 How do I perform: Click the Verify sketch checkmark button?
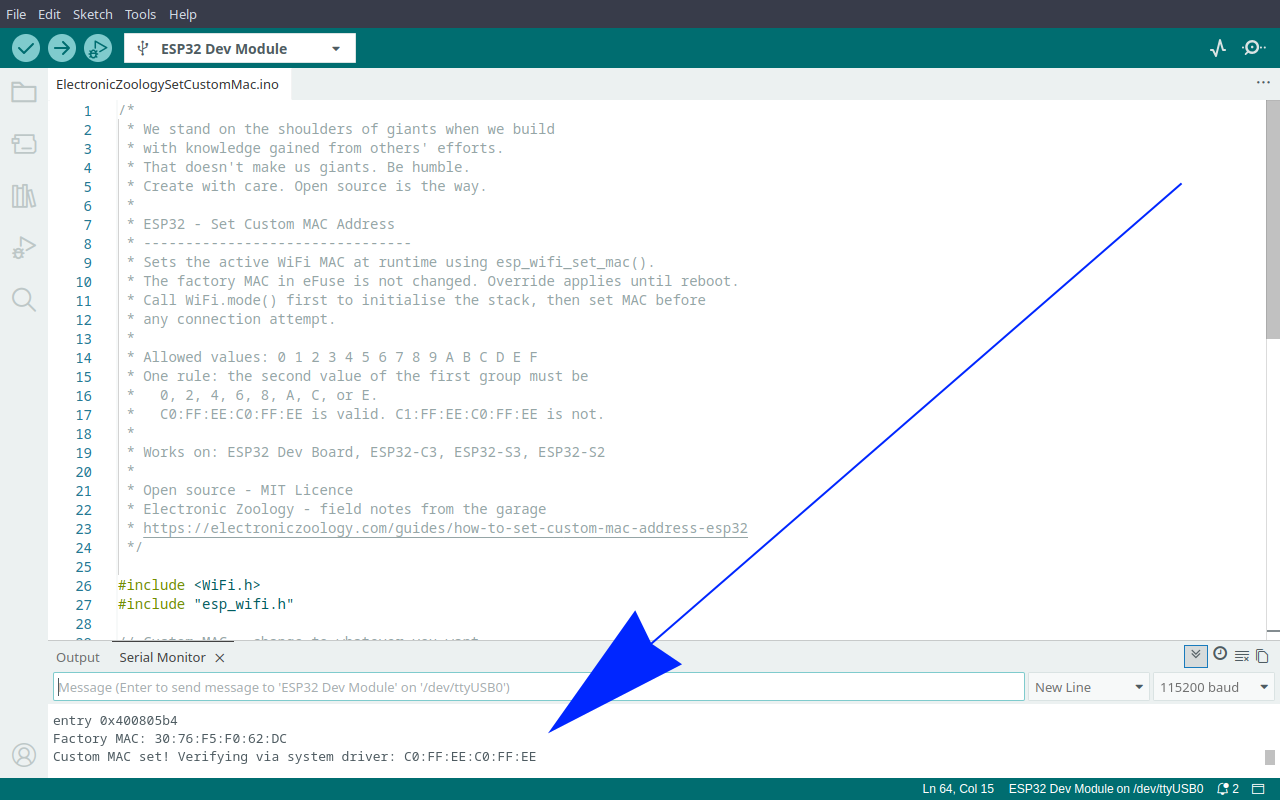pos(26,48)
